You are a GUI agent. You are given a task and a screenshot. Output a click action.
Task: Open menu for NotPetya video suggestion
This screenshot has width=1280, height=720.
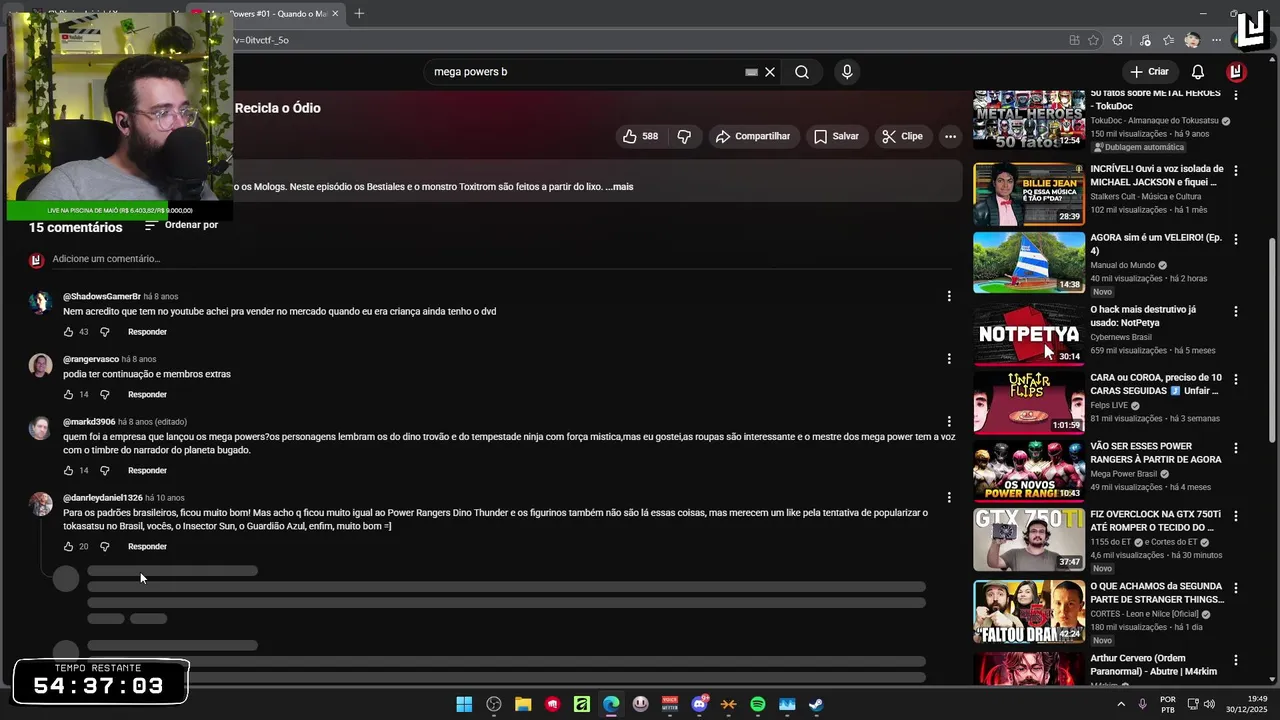coord(1236,311)
